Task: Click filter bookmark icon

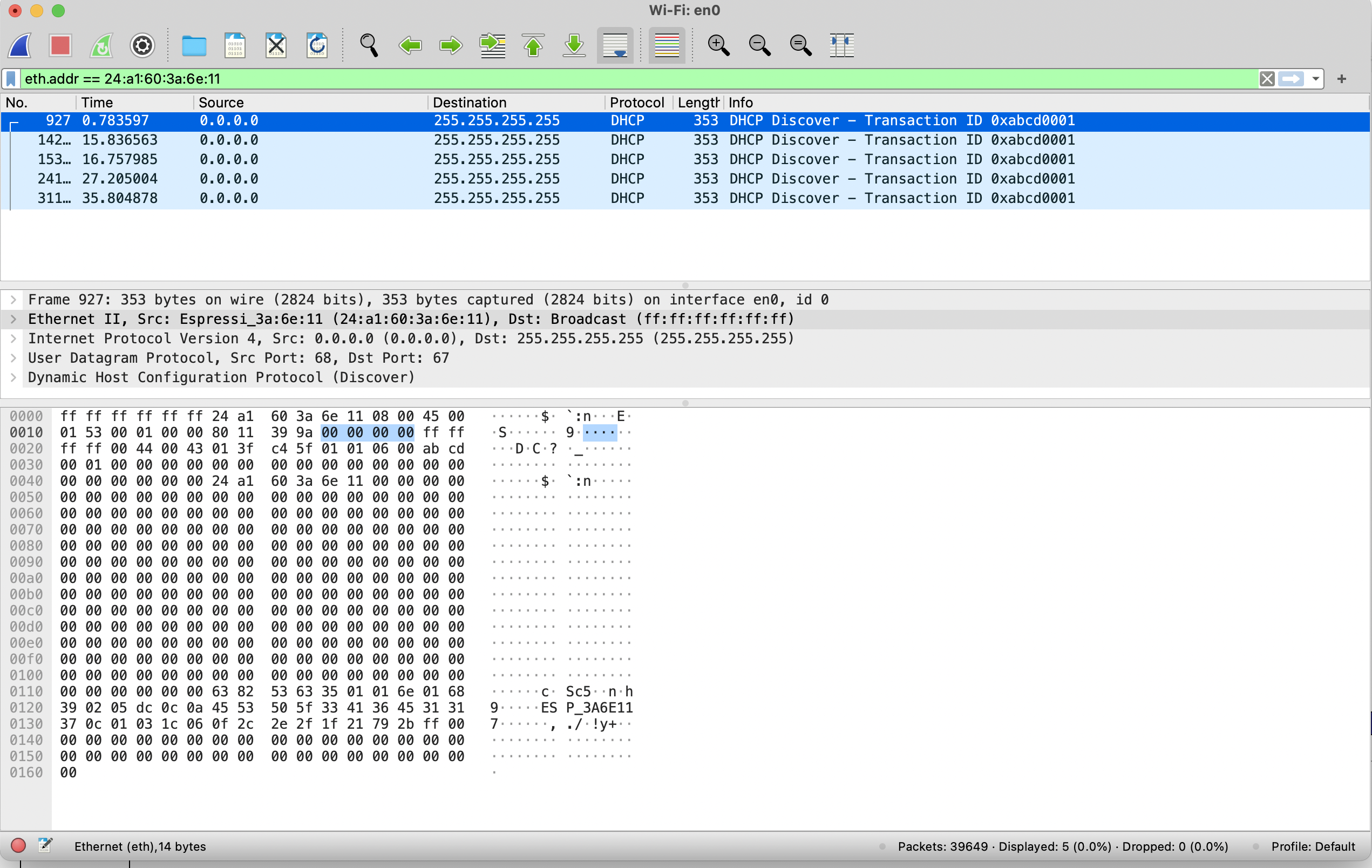Action: [x=11, y=79]
